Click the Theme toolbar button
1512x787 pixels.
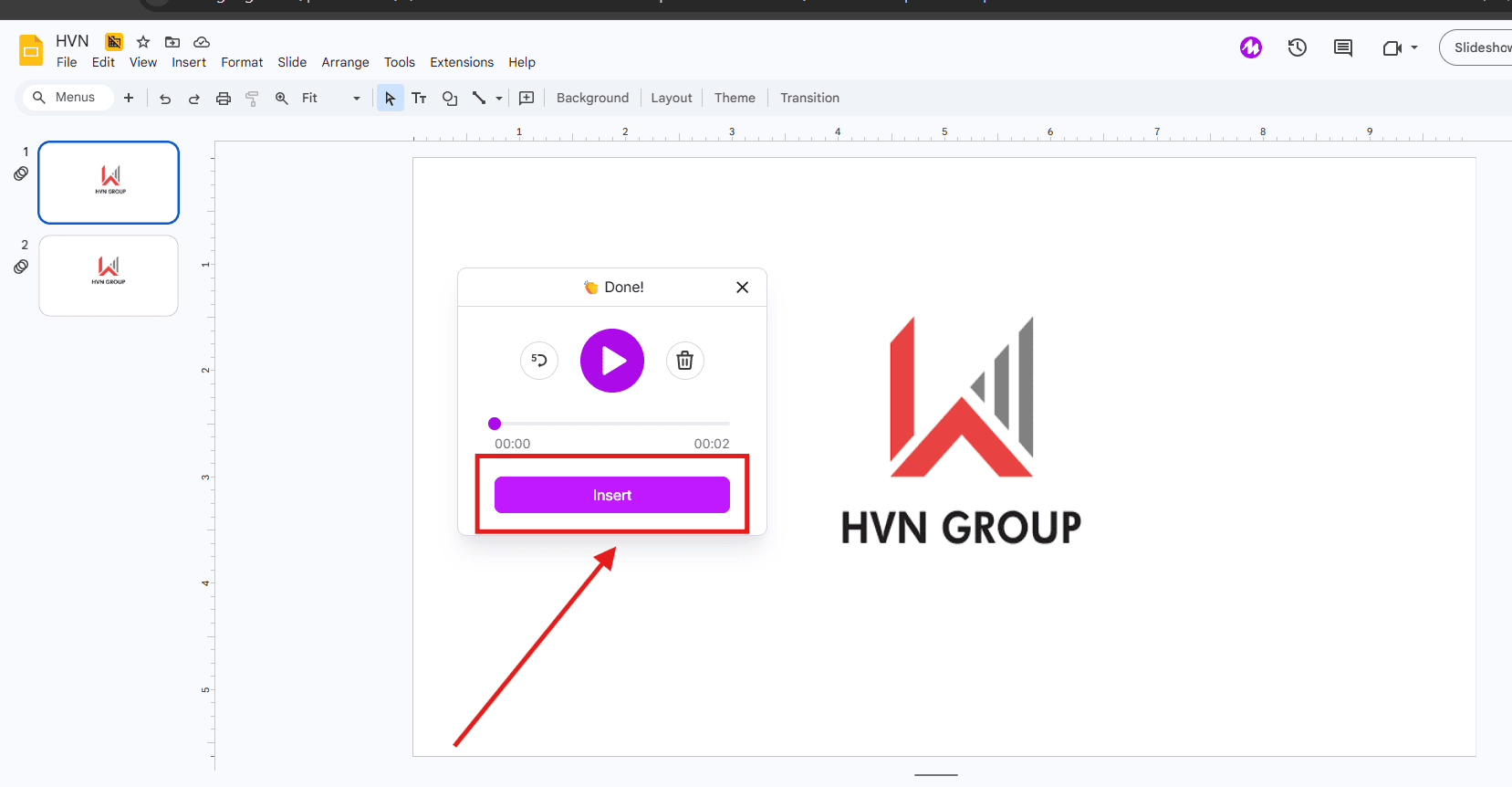(x=735, y=98)
